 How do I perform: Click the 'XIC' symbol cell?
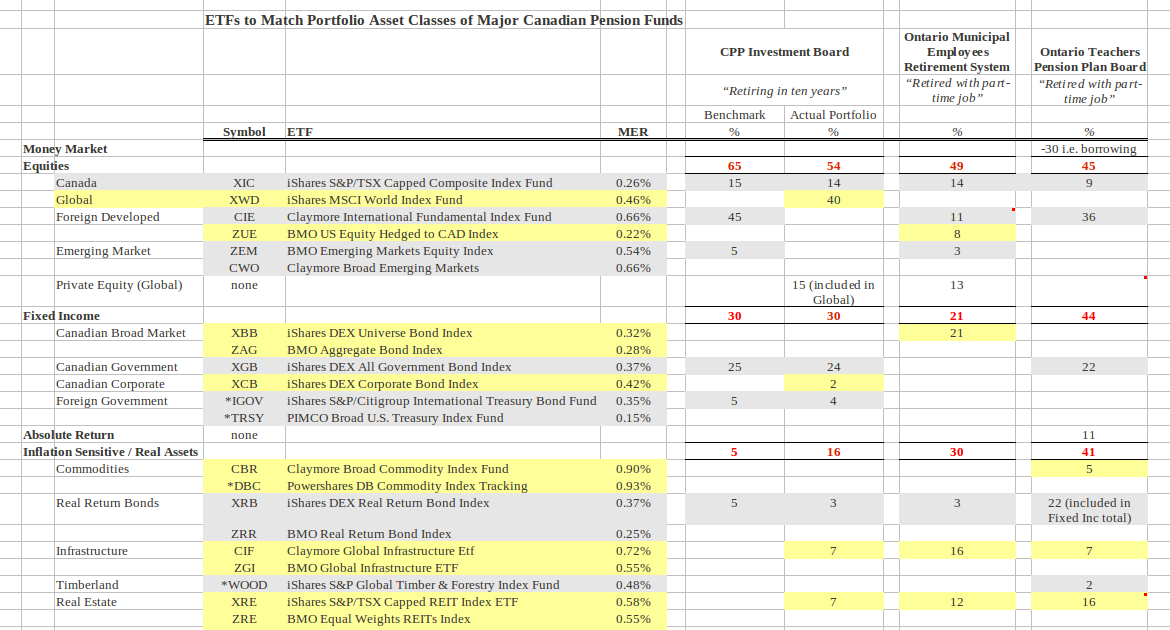click(x=244, y=183)
